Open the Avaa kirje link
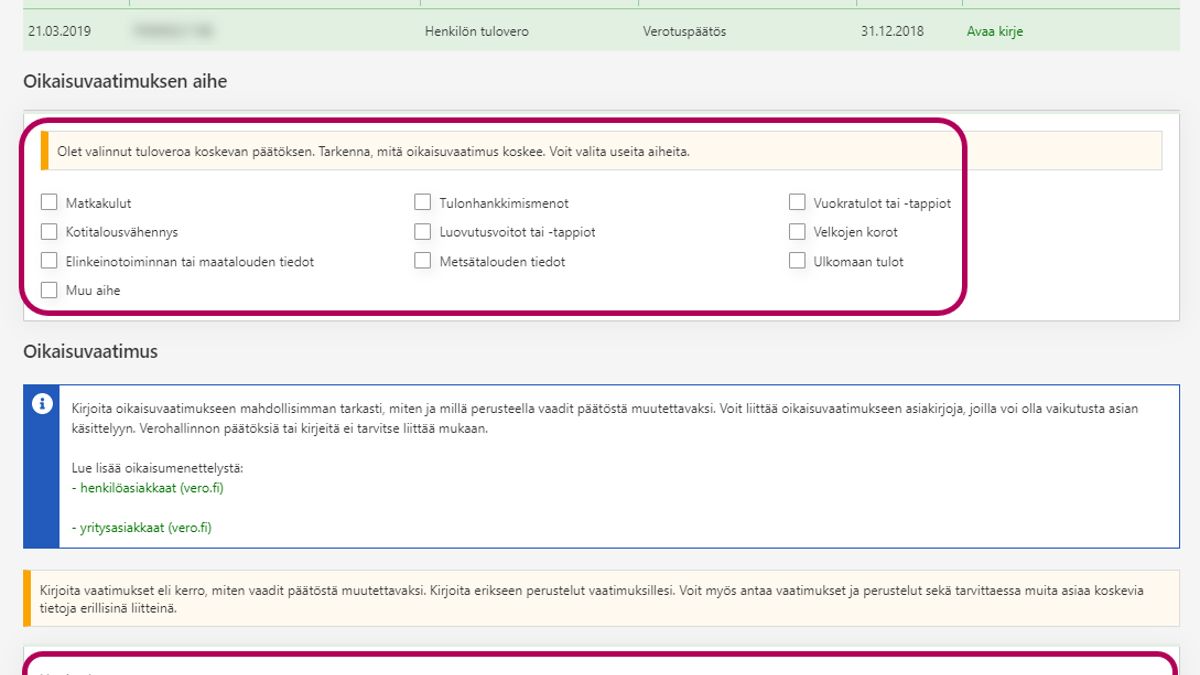The width and height of the screenshot is (1200, 675). click(994, 31)
